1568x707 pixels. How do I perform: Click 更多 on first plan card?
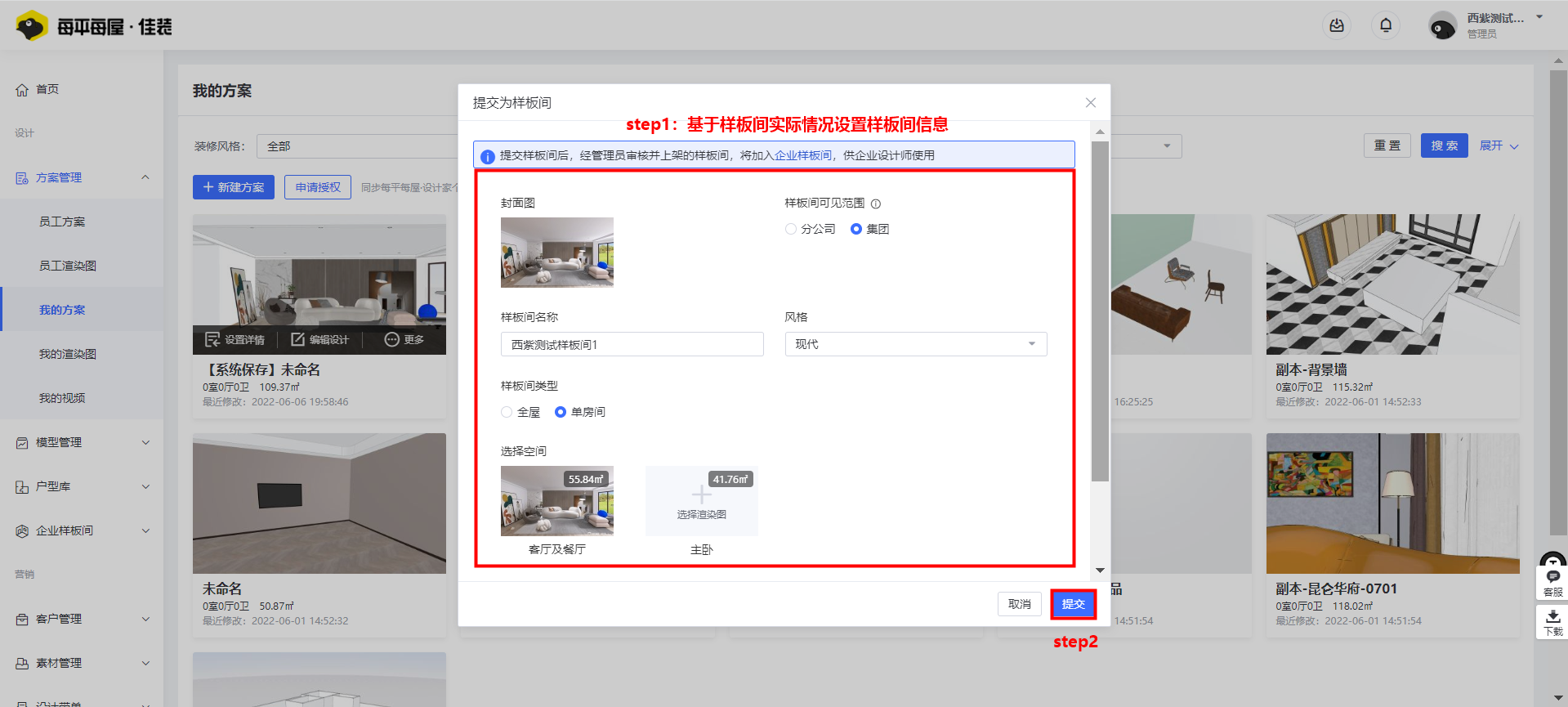[404, 339]
